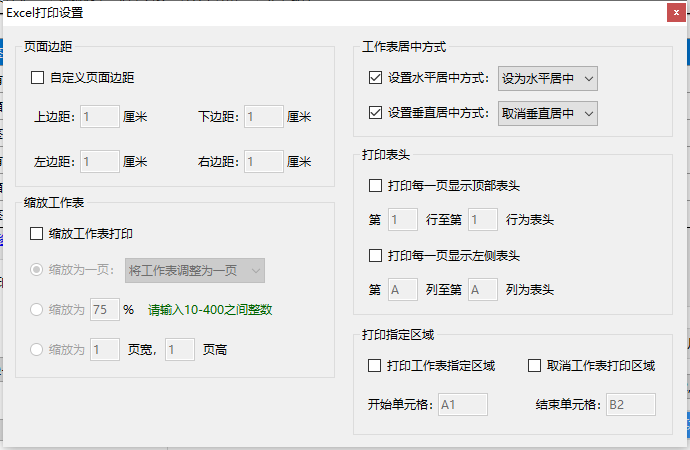Screen dimensions: 690x450
Task: Click the 工作表居中方式 group label
Action: click(404, 47)
